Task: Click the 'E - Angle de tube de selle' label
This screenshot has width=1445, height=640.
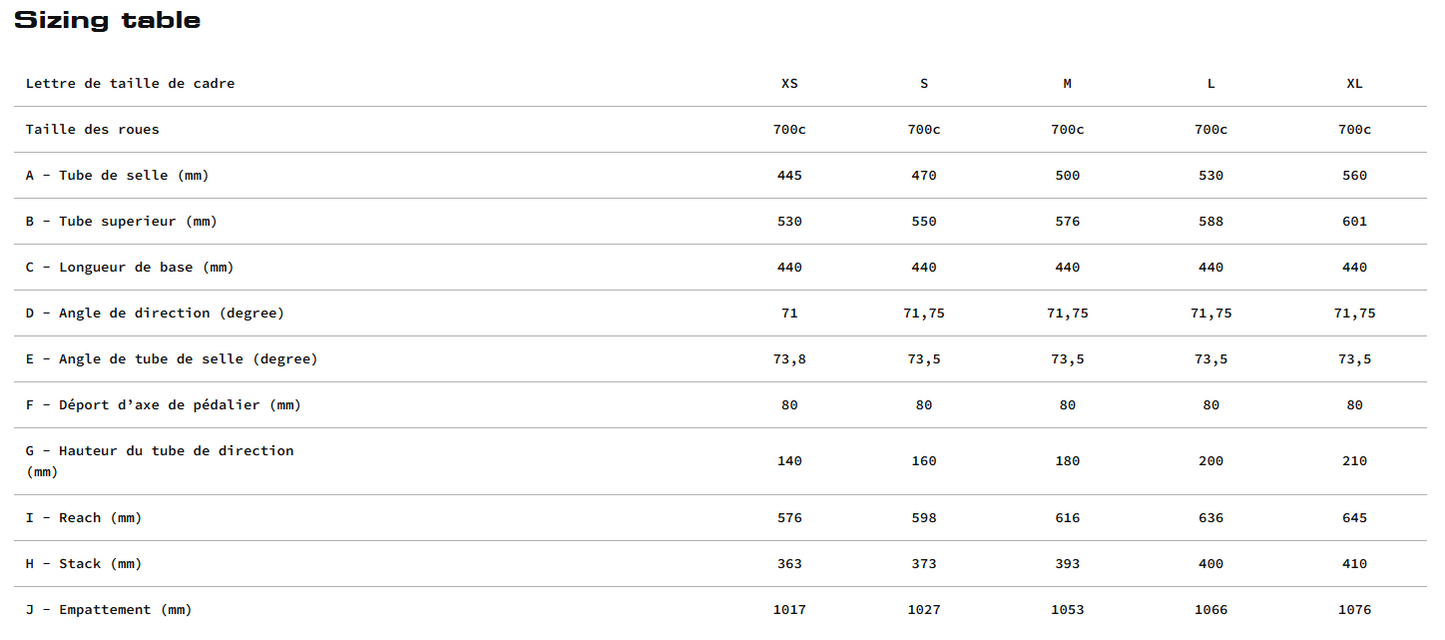Action: (171, 360)
